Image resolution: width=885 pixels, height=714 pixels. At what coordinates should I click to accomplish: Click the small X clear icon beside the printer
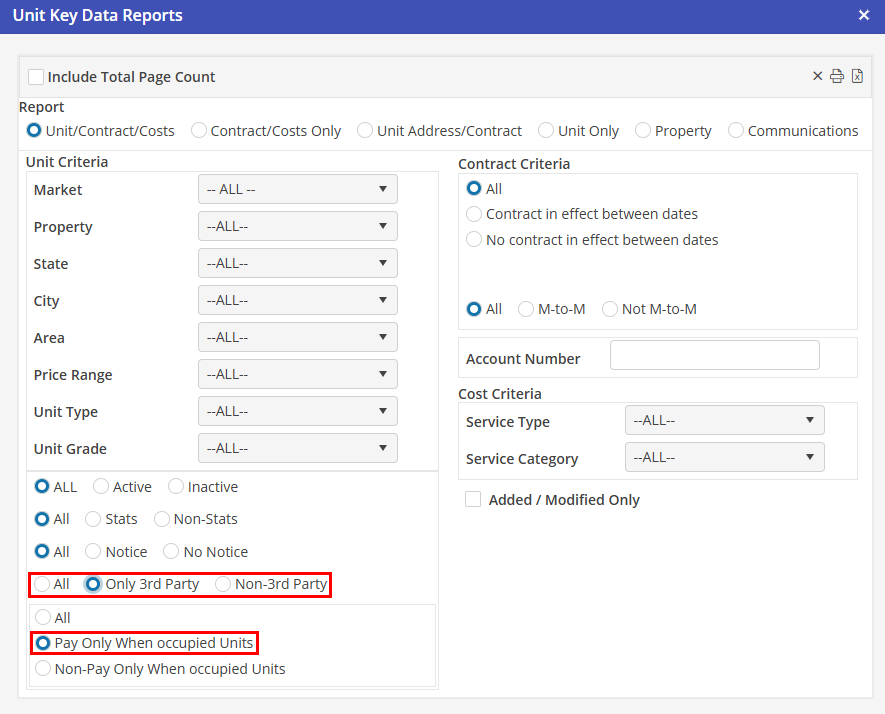pyautogui.click(x=817, y=77)
